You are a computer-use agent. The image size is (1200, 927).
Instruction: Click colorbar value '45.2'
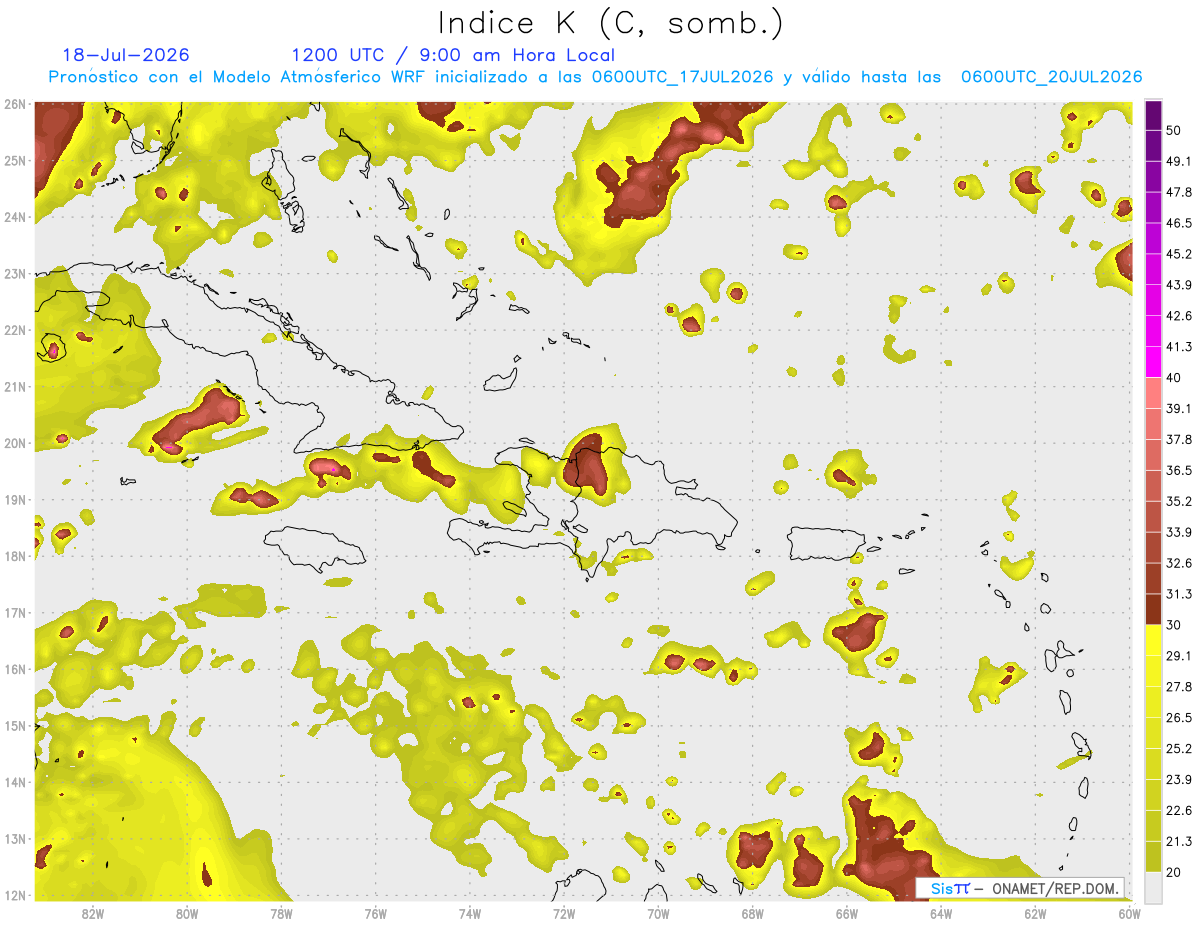point(1180,254)
